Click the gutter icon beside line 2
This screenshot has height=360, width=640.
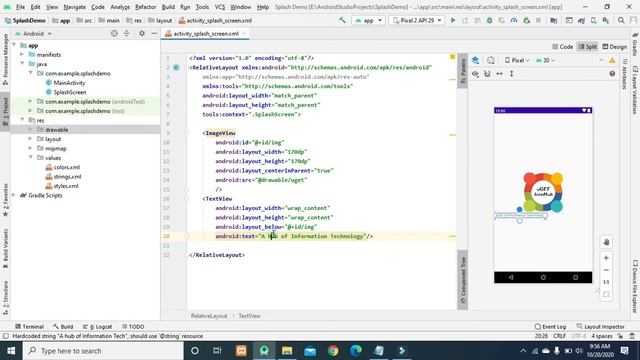click(x=176, y=67)
